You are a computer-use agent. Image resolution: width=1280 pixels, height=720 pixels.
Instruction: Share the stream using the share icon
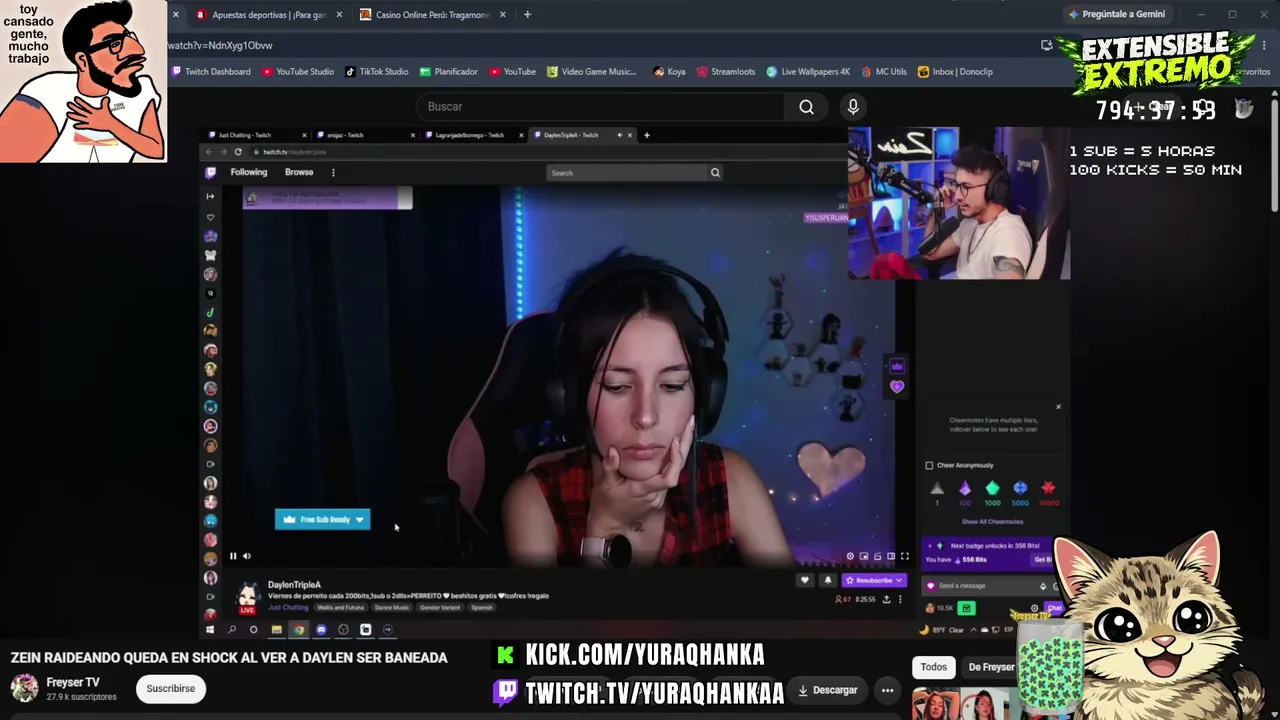(x=886, y=599)
